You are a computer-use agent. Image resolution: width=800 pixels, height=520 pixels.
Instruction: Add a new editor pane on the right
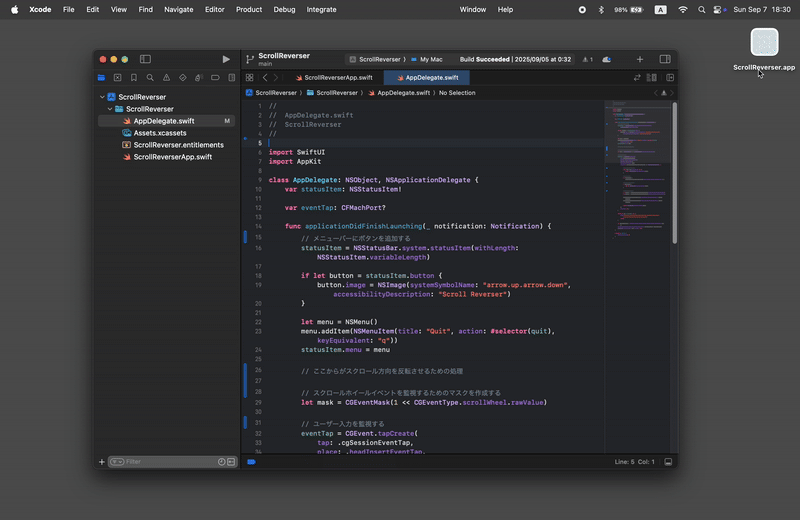pos(670,78)
